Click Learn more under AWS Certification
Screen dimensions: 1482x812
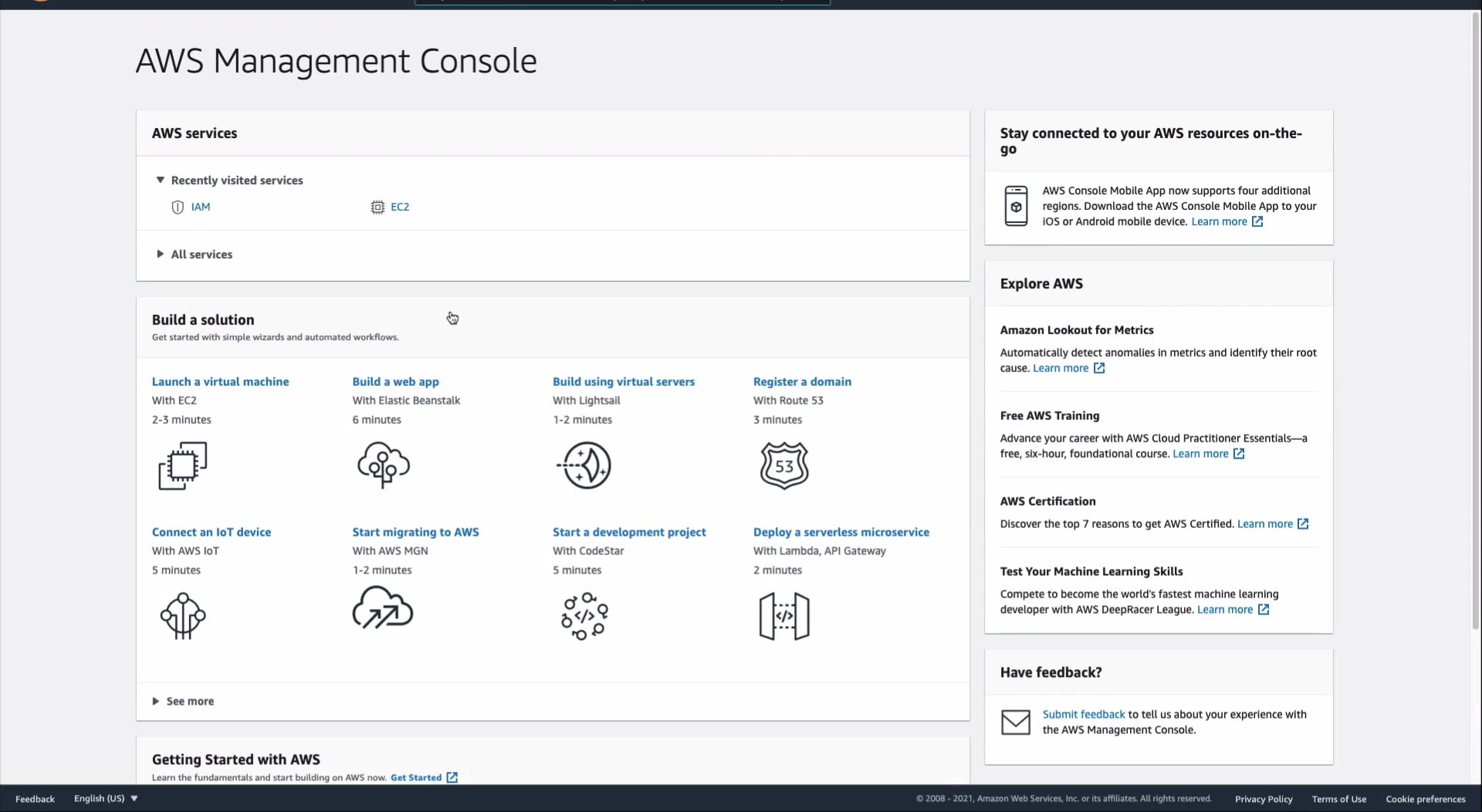pyautogui.click(x=1265, y=524)
